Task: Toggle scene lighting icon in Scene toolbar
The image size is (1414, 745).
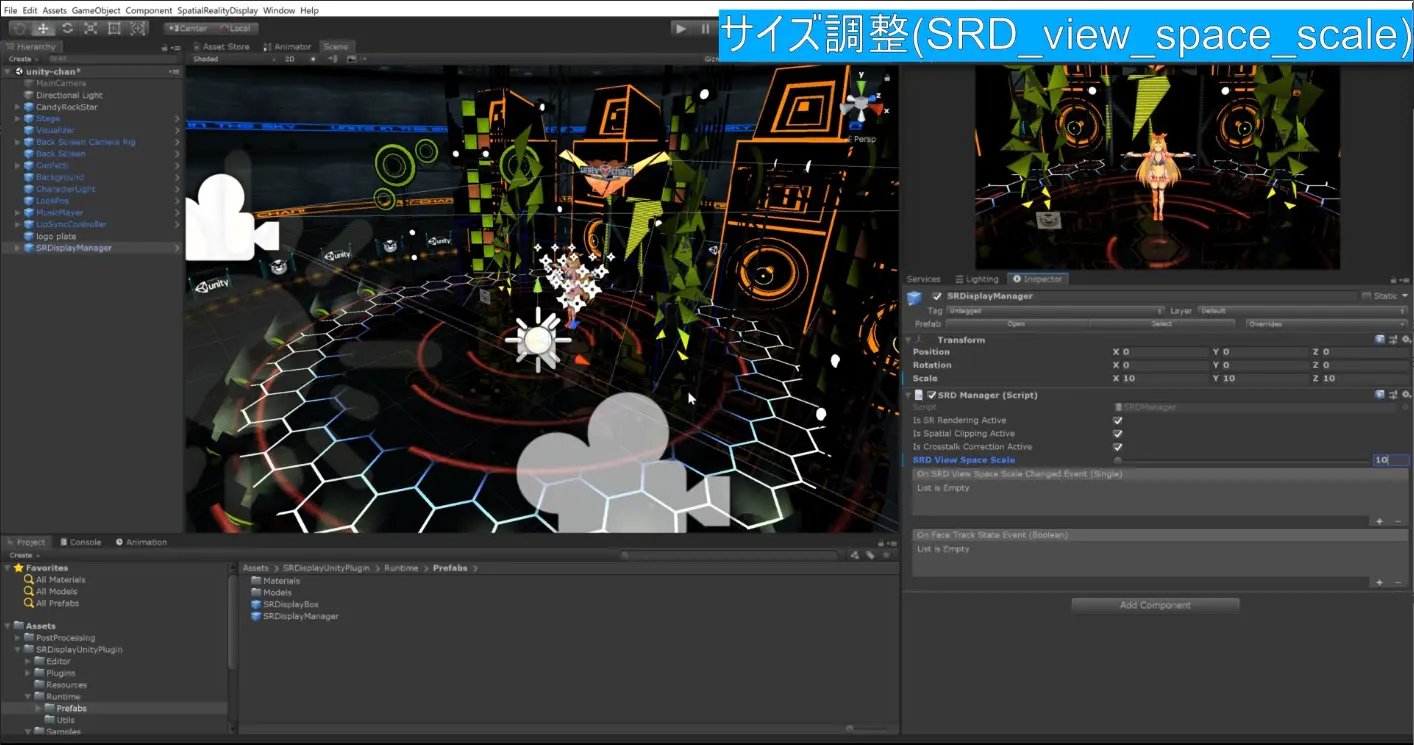Action: click(x=312, y=59)
